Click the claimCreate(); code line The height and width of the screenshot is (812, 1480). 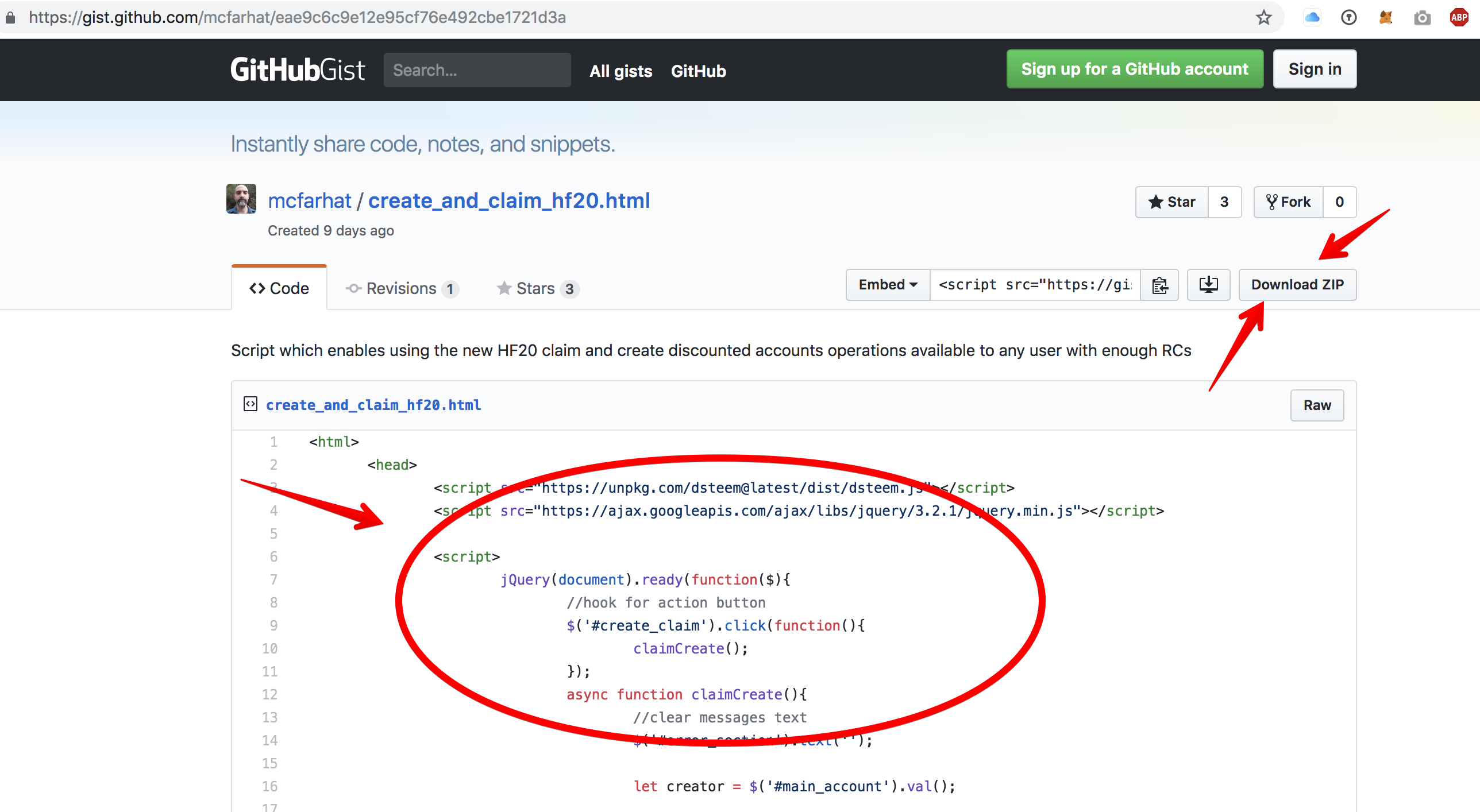[x=691, y=648]
